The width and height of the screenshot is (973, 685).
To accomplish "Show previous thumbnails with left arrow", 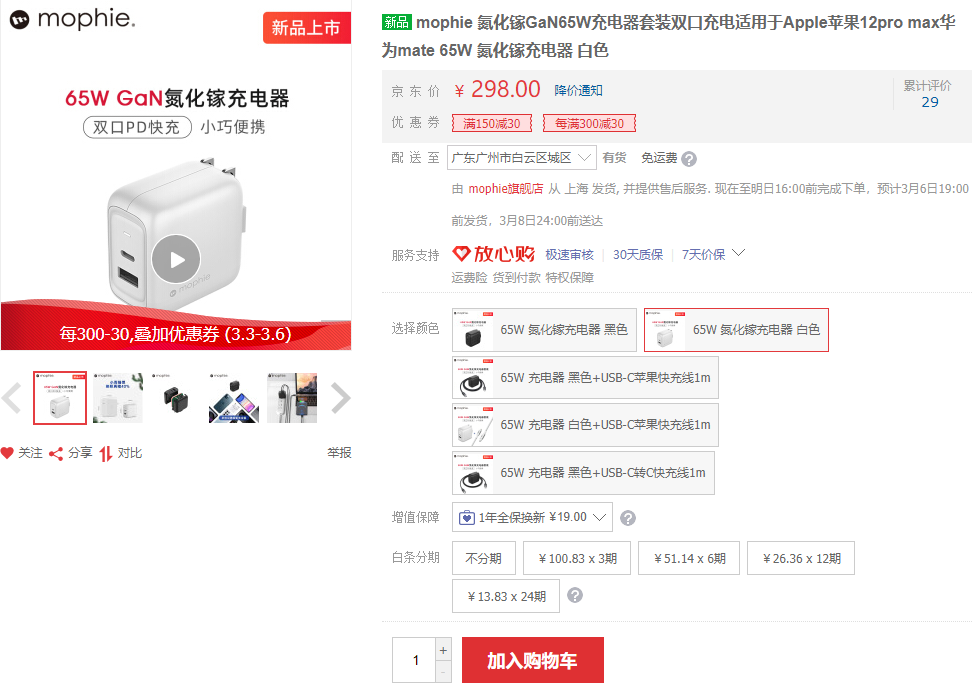I will [12, 398].
